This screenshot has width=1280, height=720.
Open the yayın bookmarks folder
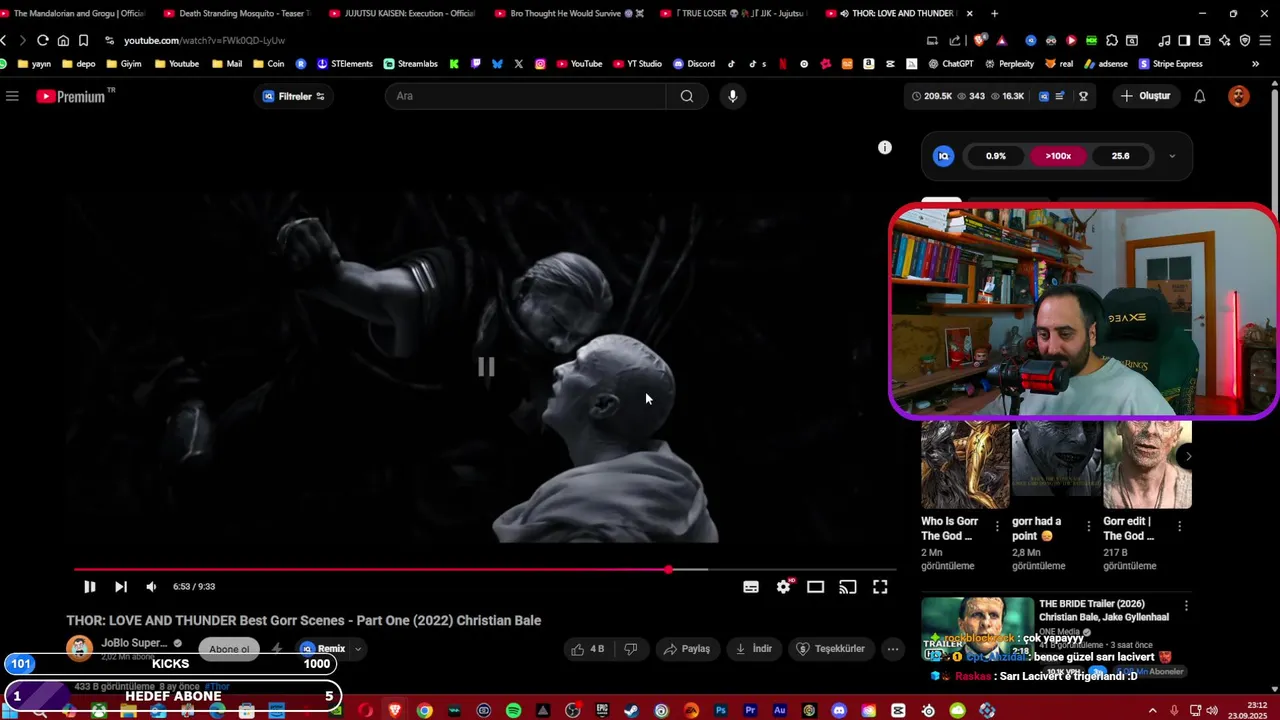34,64
